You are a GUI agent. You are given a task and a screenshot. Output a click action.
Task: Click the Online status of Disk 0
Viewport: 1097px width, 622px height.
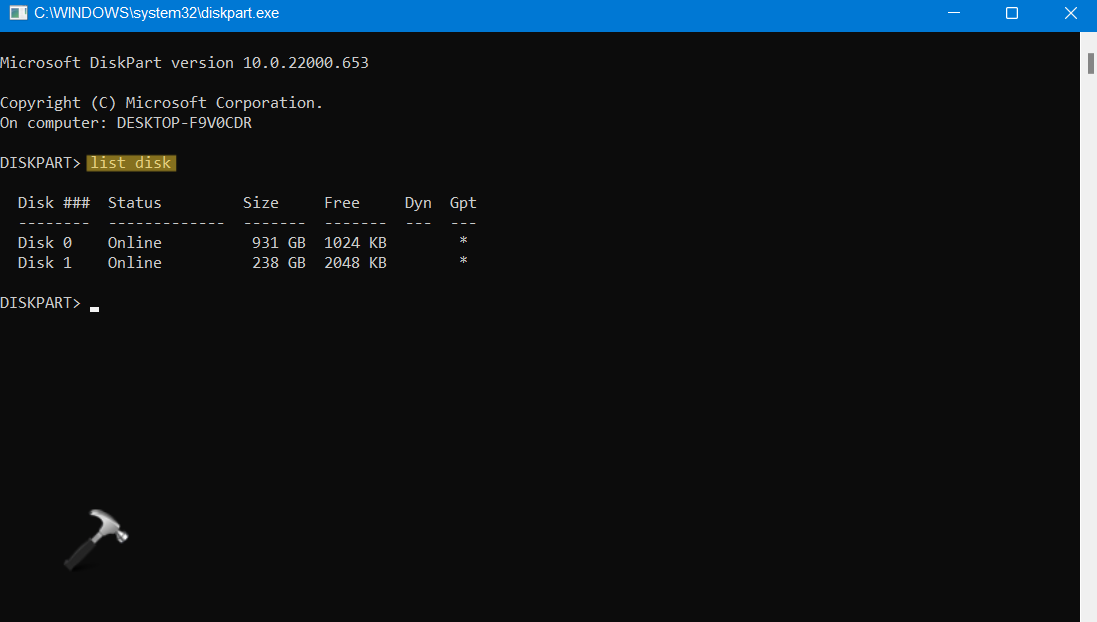(134, 243)
